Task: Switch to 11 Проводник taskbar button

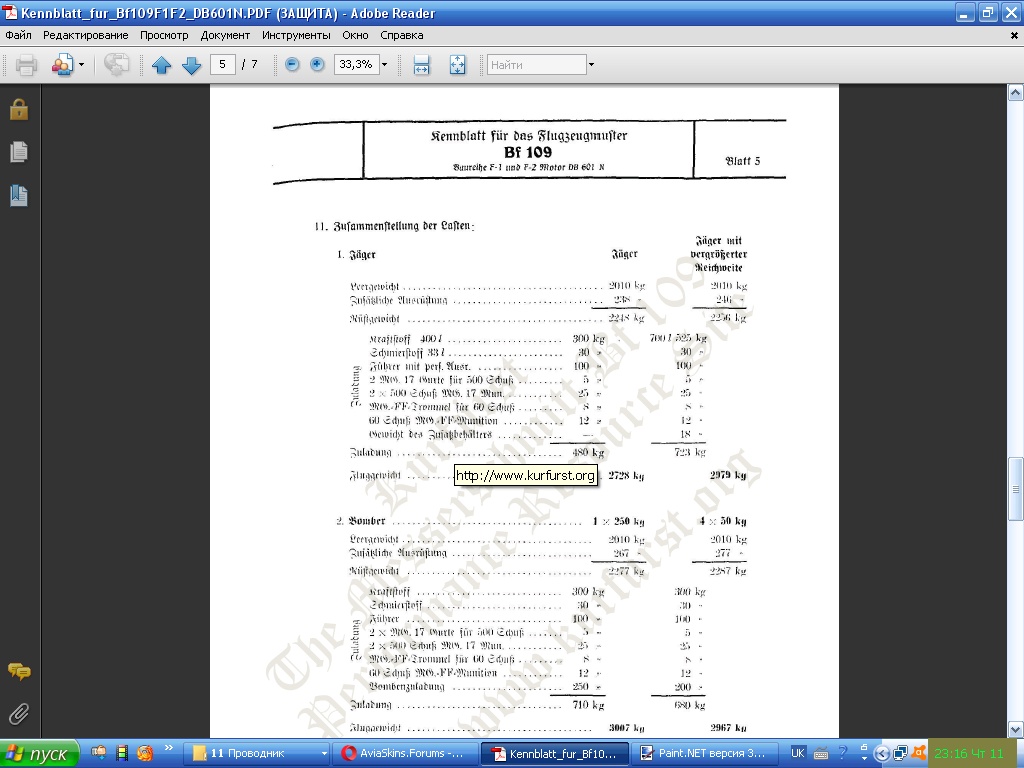Action: pos(259,754)
